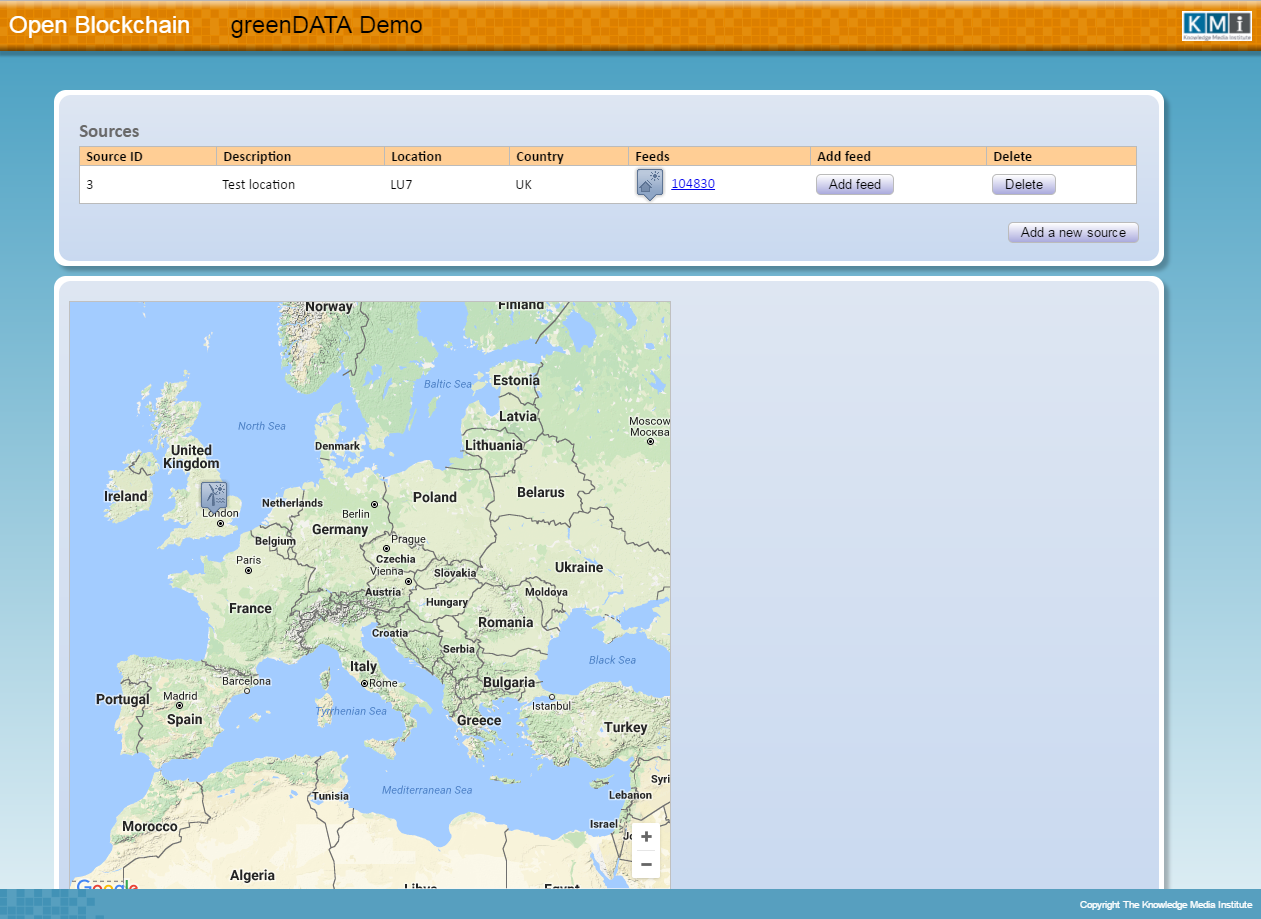Click the Location column header
Viewport: 1261px width, 919px height.
(416, 157)
